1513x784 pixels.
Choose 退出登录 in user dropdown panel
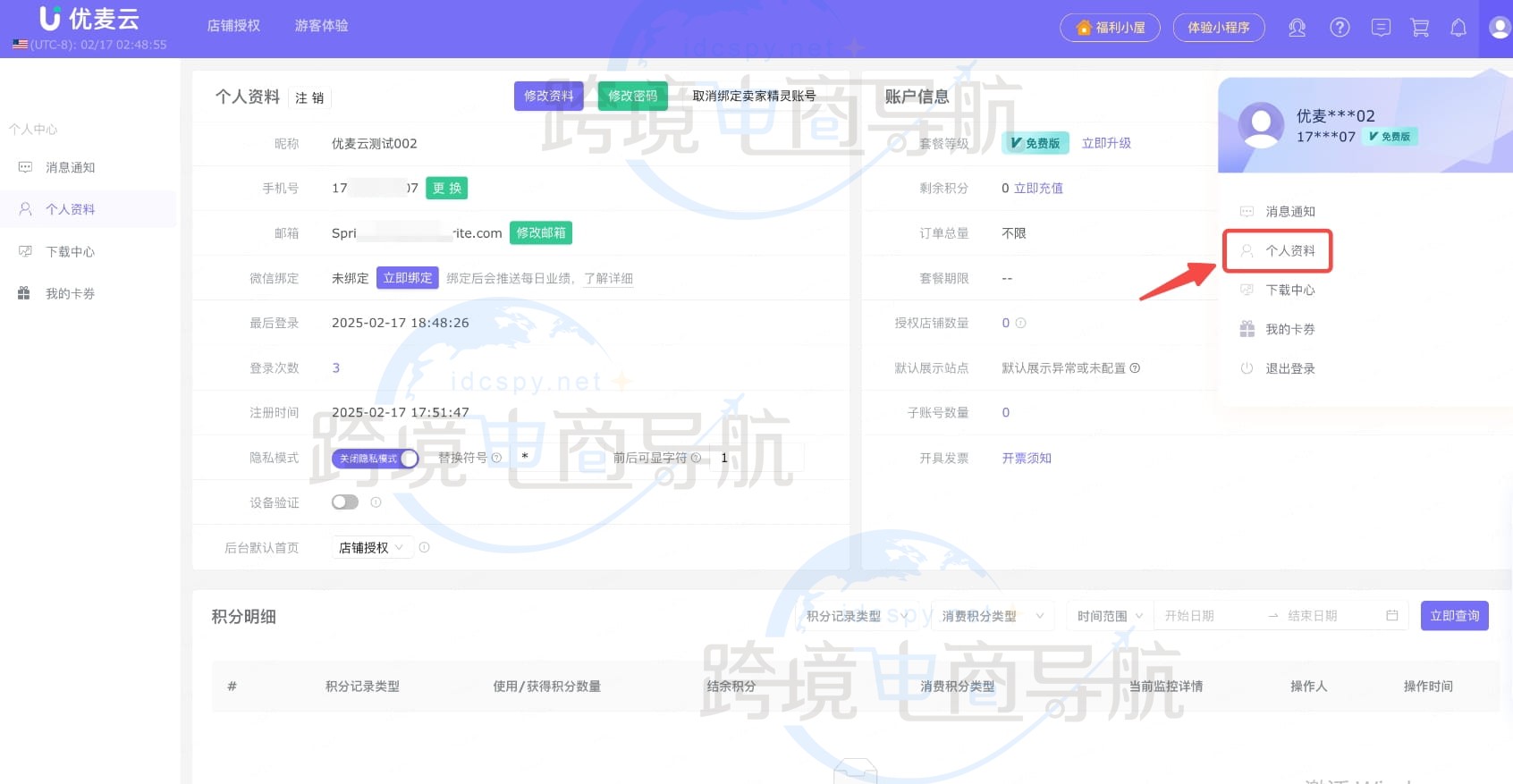(1290, 368)
